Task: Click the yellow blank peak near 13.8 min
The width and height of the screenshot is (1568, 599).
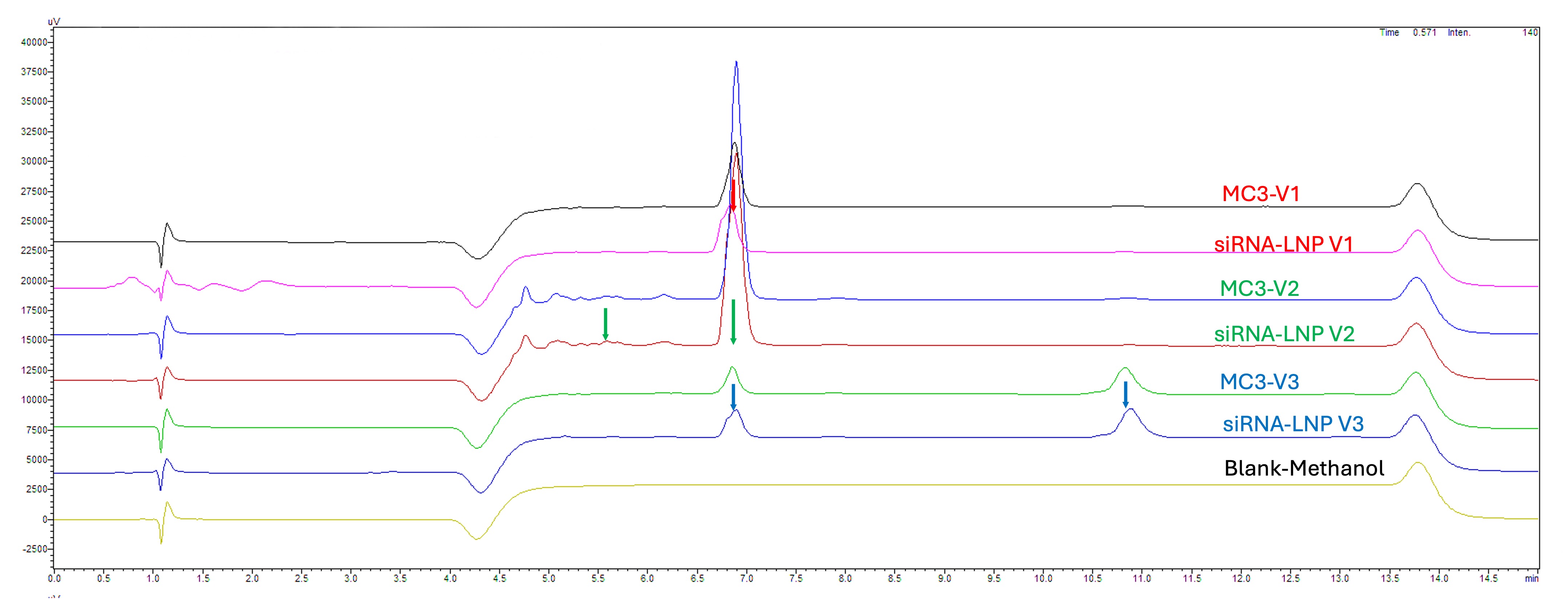Action: (x=1418, y=464)
